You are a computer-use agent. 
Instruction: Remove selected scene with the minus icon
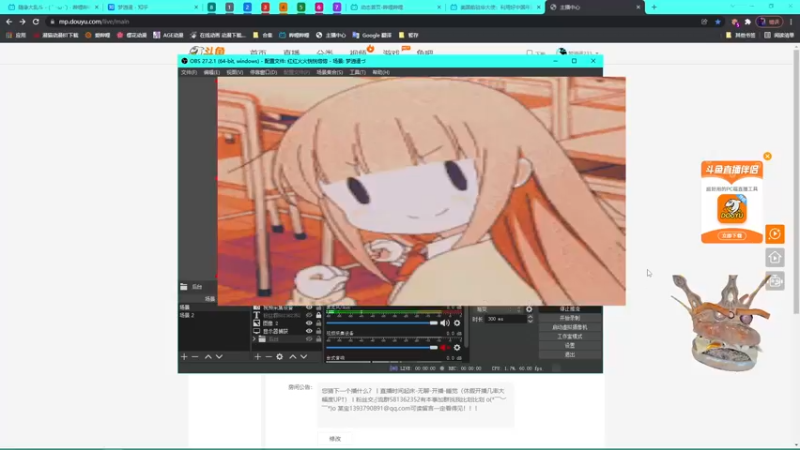click(195, 357)
